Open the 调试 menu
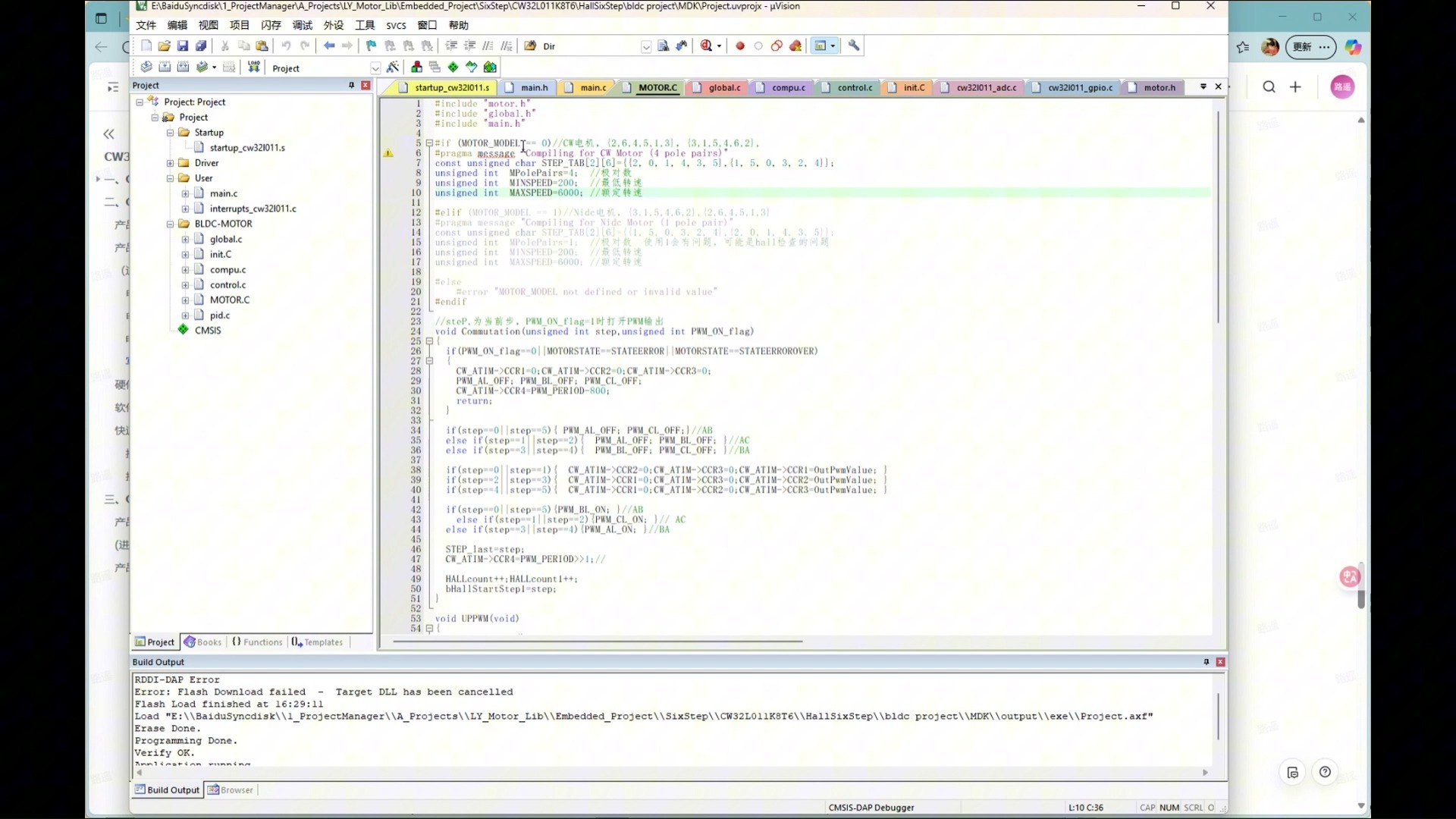Image resolution: width=1456 pixels, height=819 pixels. [x=303, y=25]
